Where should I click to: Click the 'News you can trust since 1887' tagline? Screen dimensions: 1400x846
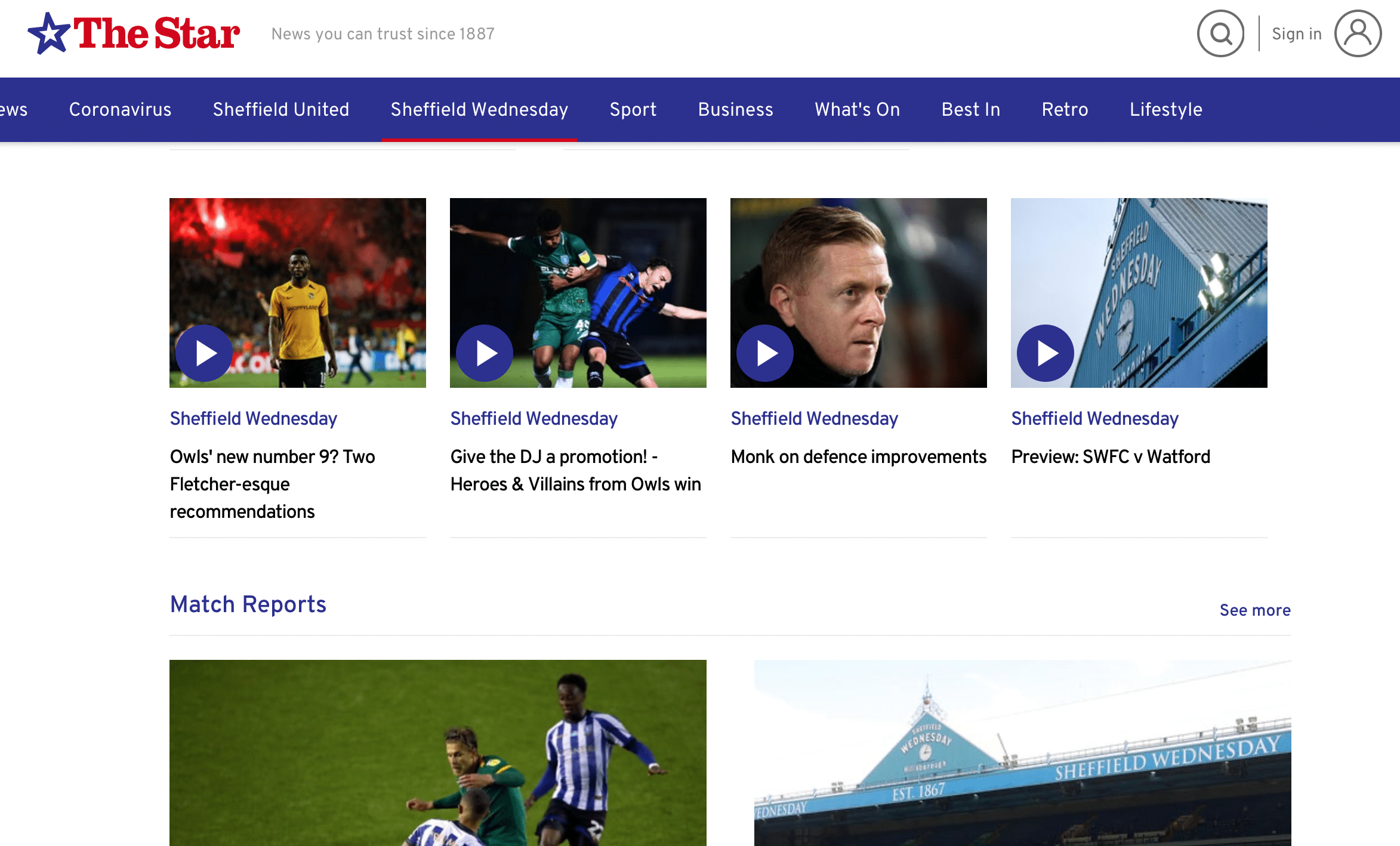[383, 34]
